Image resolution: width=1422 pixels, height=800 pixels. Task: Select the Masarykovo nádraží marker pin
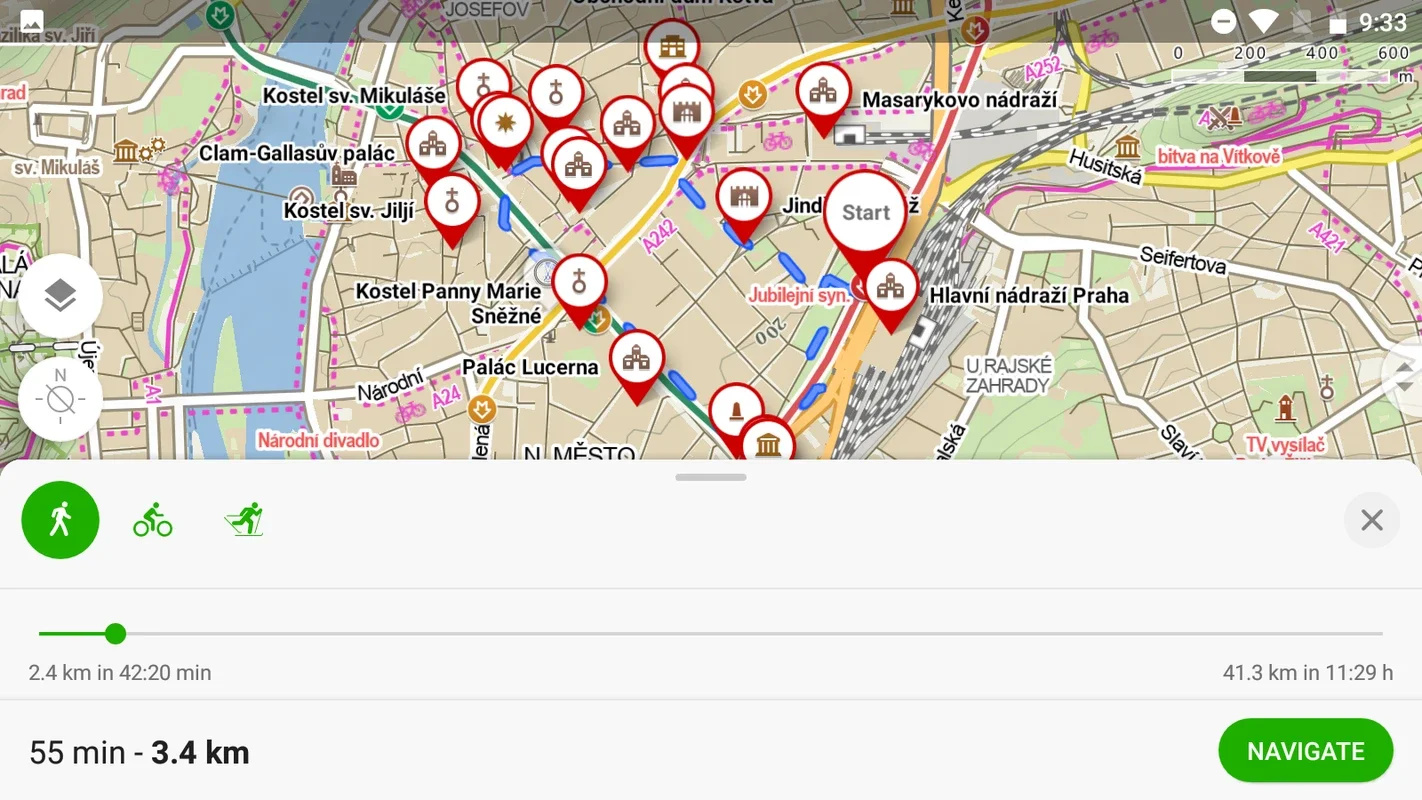823,97
